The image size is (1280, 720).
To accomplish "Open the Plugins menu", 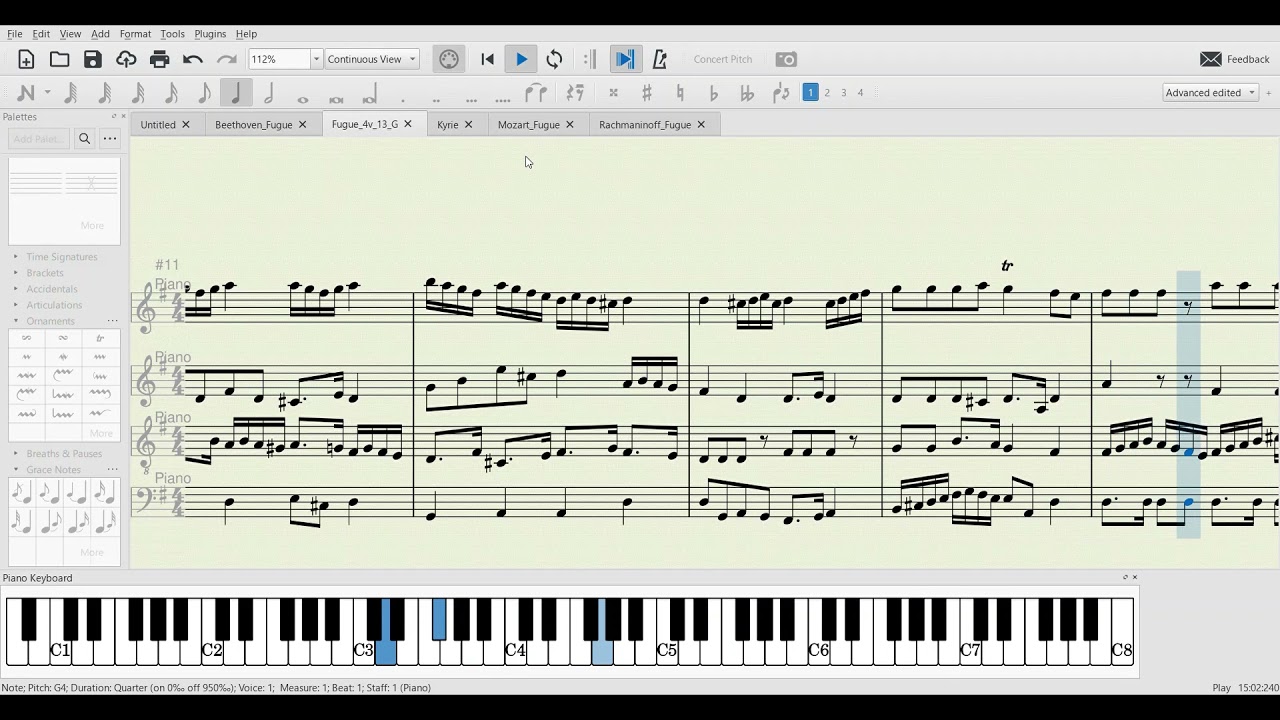I will click(210, 34).
